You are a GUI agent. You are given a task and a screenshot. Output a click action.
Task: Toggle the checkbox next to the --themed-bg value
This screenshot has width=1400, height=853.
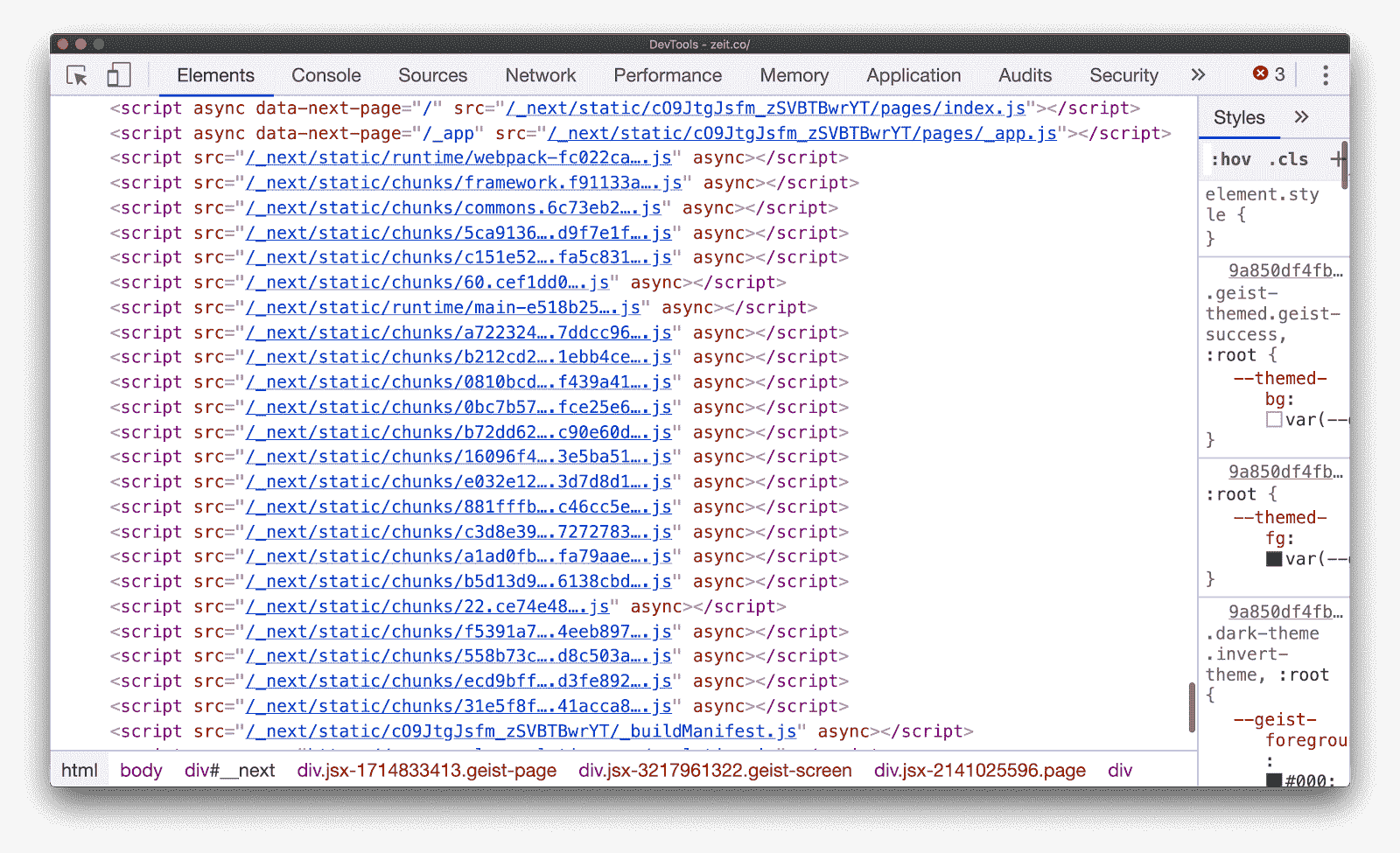(x=1273, y=420)
